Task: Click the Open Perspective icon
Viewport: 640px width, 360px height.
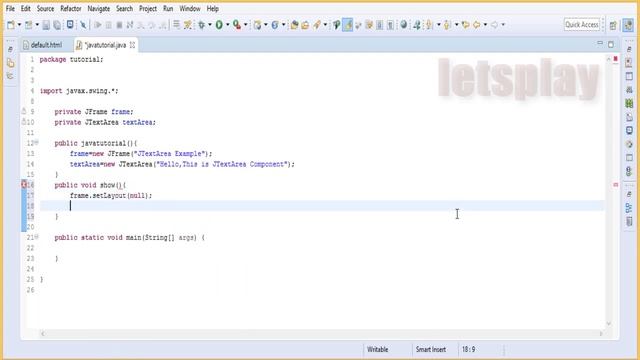Action: click(x=613, y=25)
